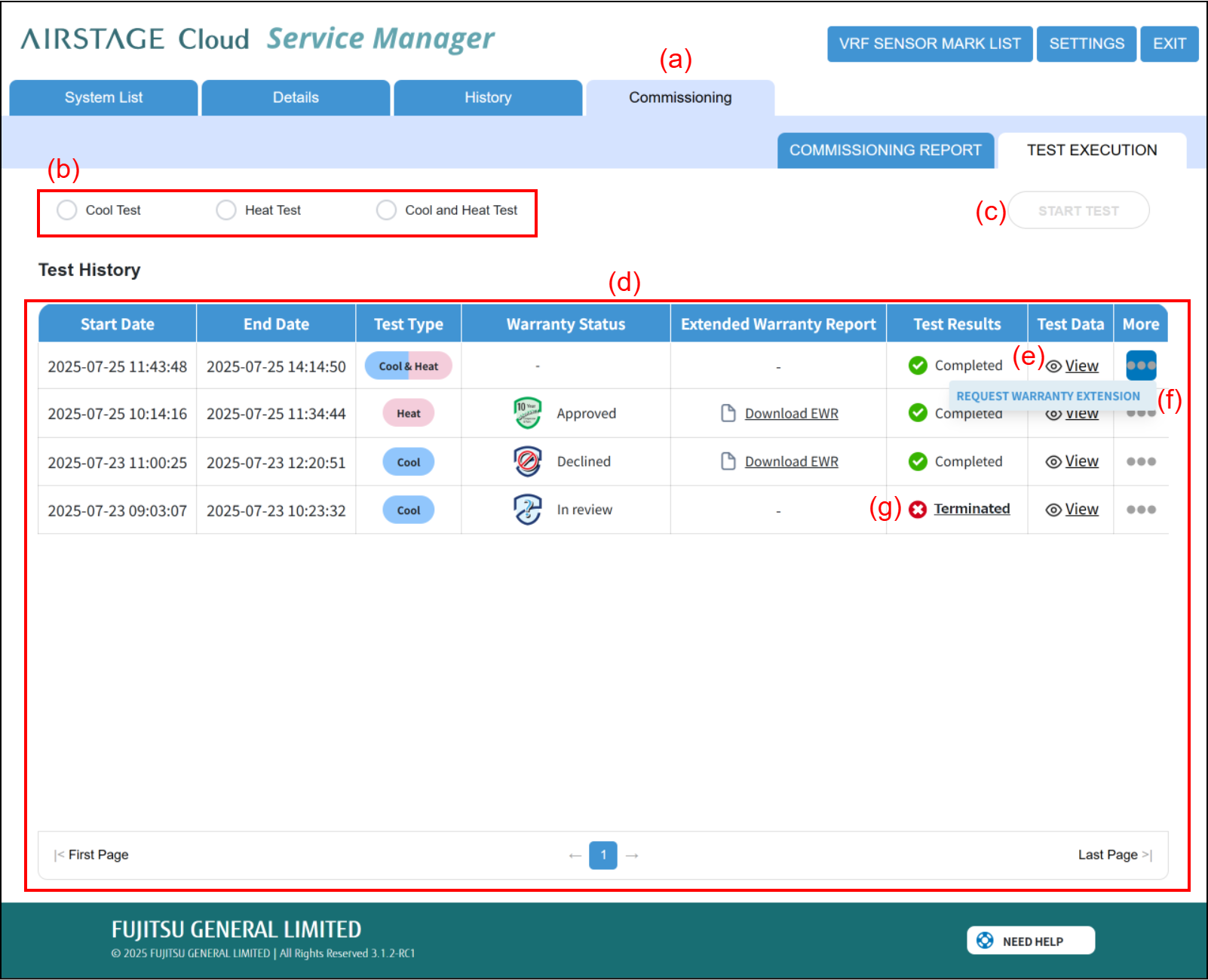Image resolution: width=1208 pixels, height=980 pixels.
Task: Go to the next page arrow
Action: point(632,856)
